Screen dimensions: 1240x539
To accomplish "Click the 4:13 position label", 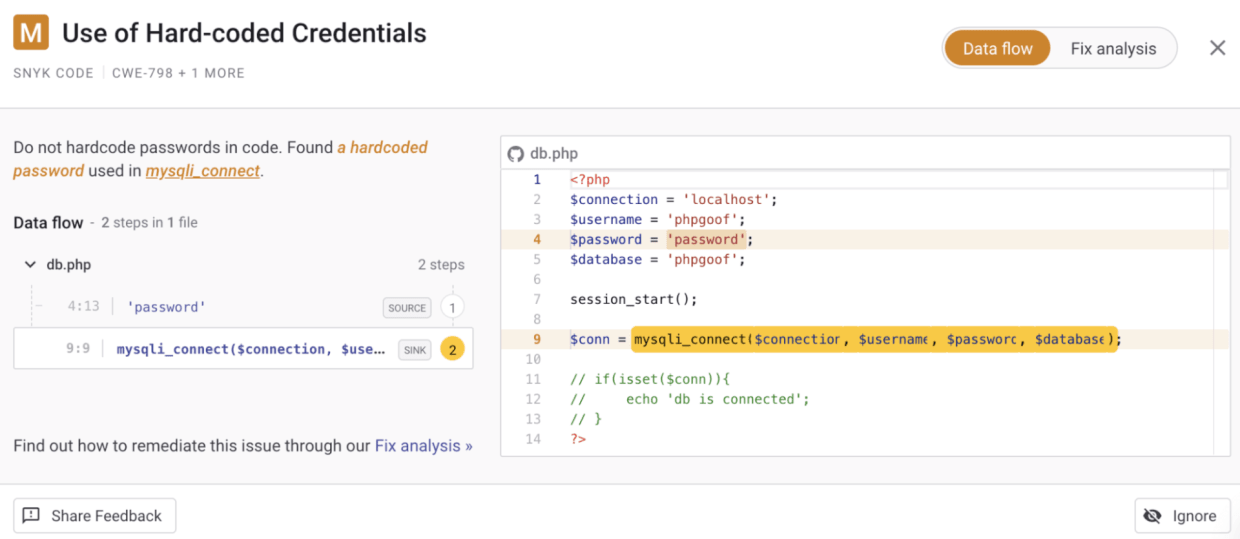I will pos(83,307).
